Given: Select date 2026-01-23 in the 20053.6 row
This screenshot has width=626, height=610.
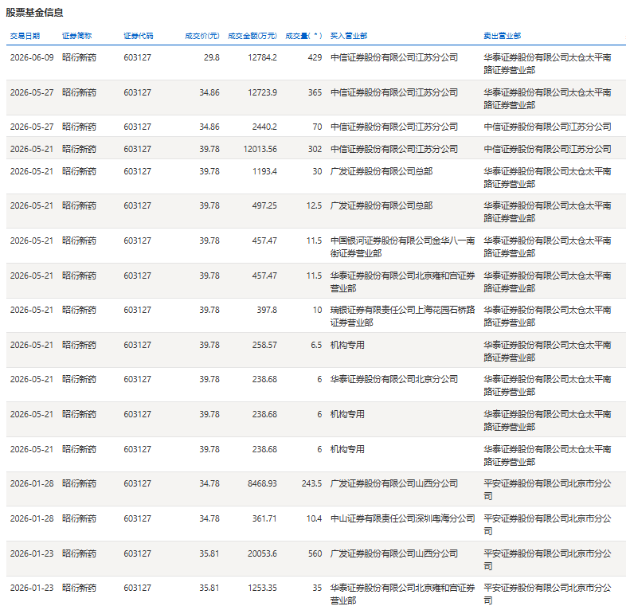Looking at the screenshot, I should pos(32,554).
